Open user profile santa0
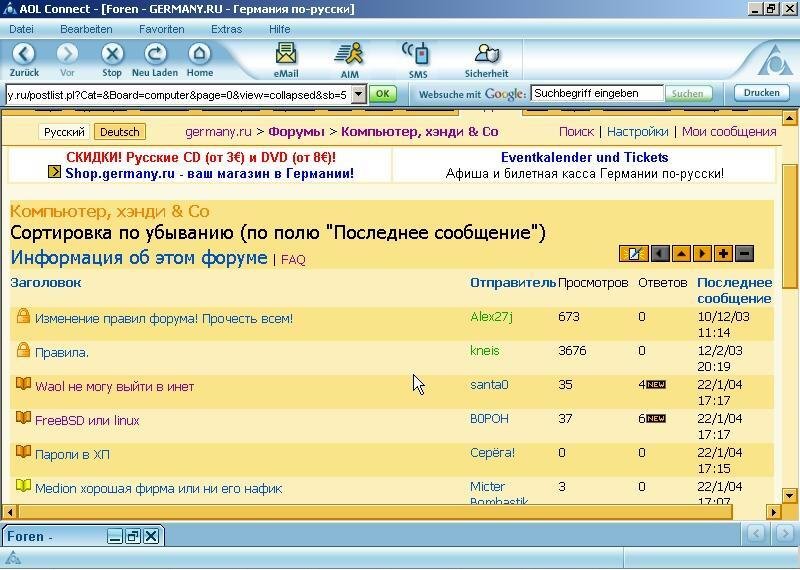This screenshot has width=800, height=570. (x=489, y=385)
